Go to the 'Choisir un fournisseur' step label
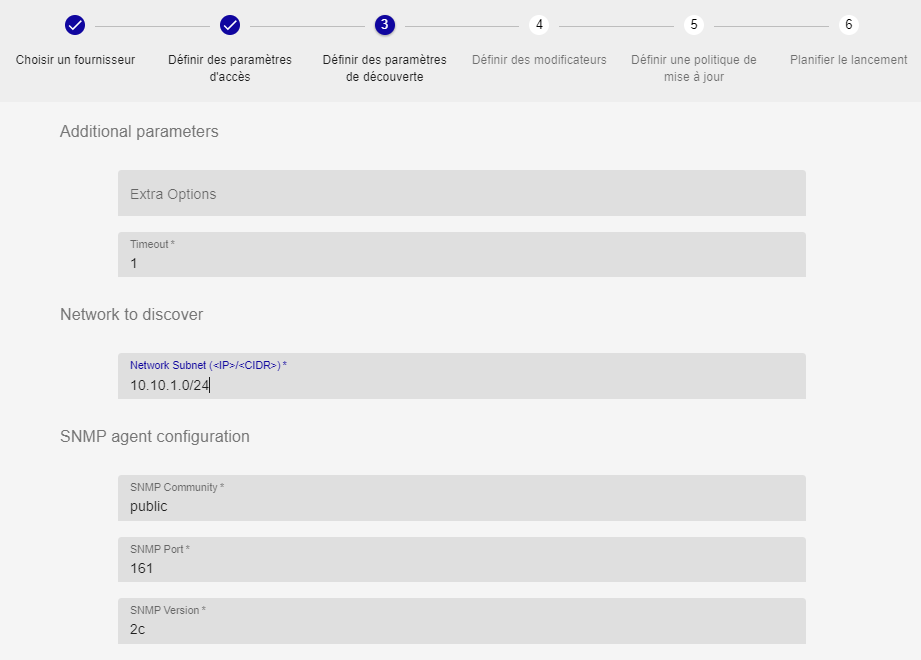 [x=75, y=60]
